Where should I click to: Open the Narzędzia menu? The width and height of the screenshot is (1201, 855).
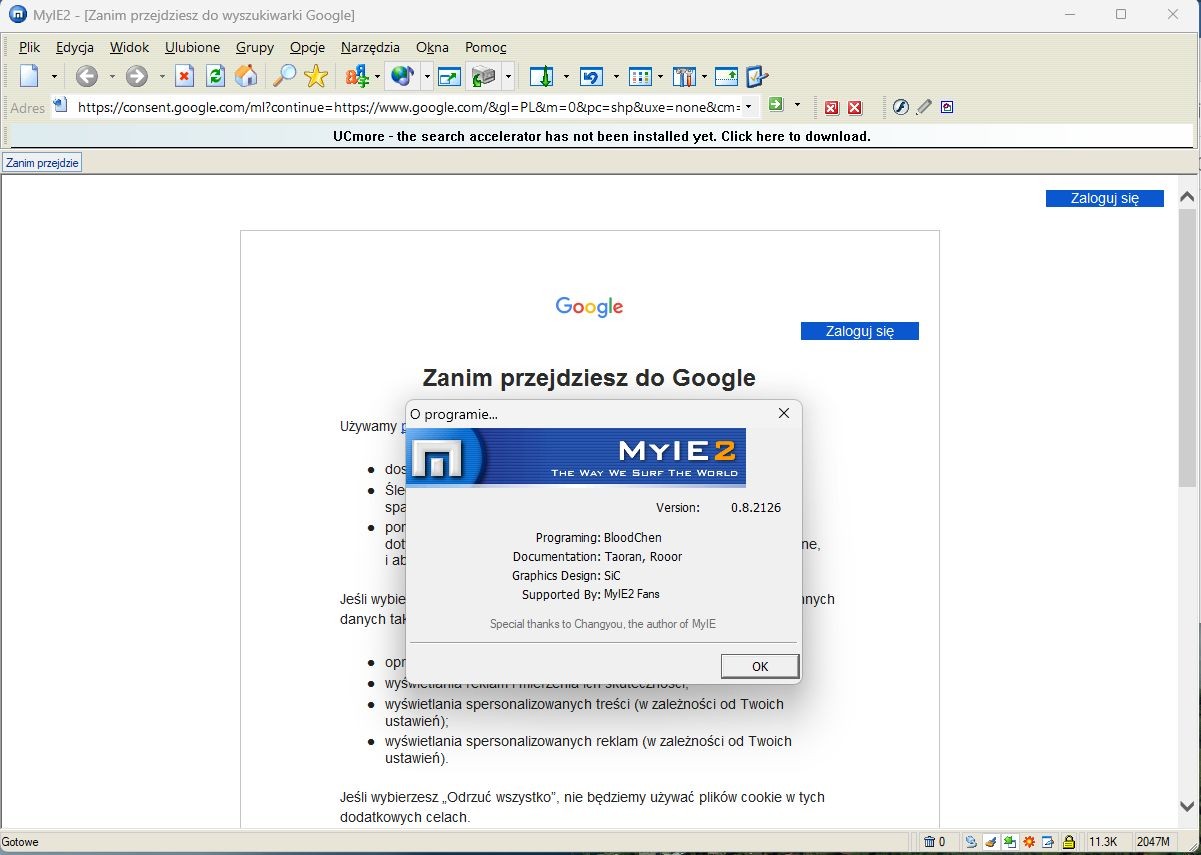pos(370,47)
